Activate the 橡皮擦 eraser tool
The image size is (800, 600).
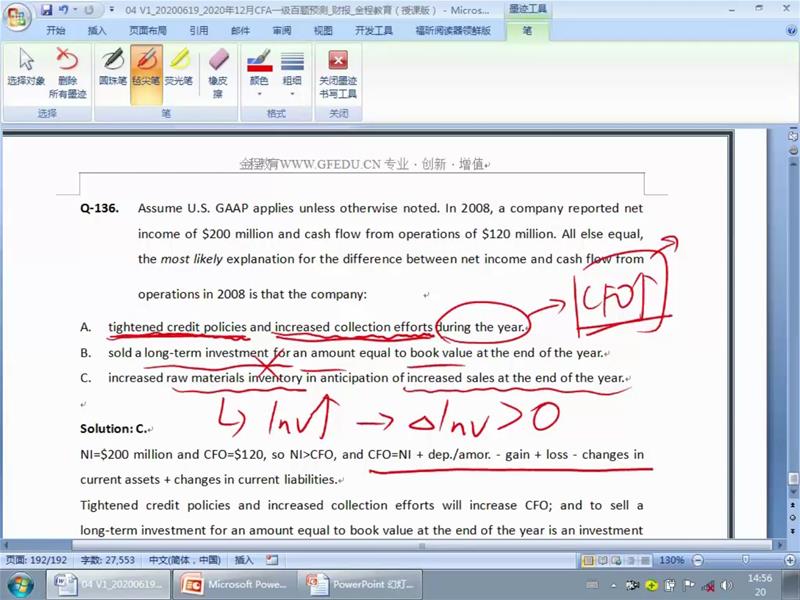(x=217, y=72)
